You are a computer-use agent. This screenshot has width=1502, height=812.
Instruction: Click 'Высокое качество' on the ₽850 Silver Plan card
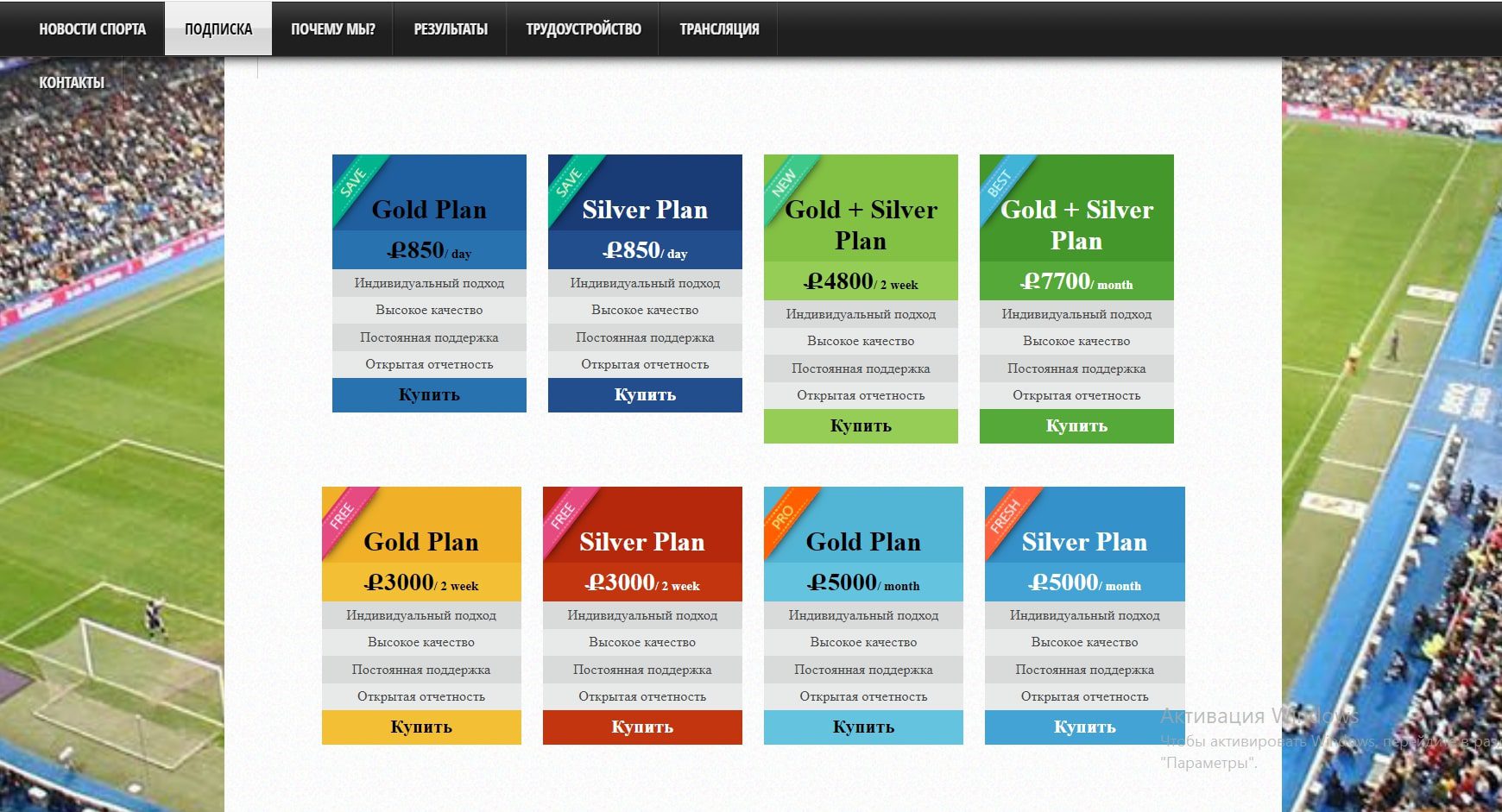pyautogui.click(x=645, y=310)
